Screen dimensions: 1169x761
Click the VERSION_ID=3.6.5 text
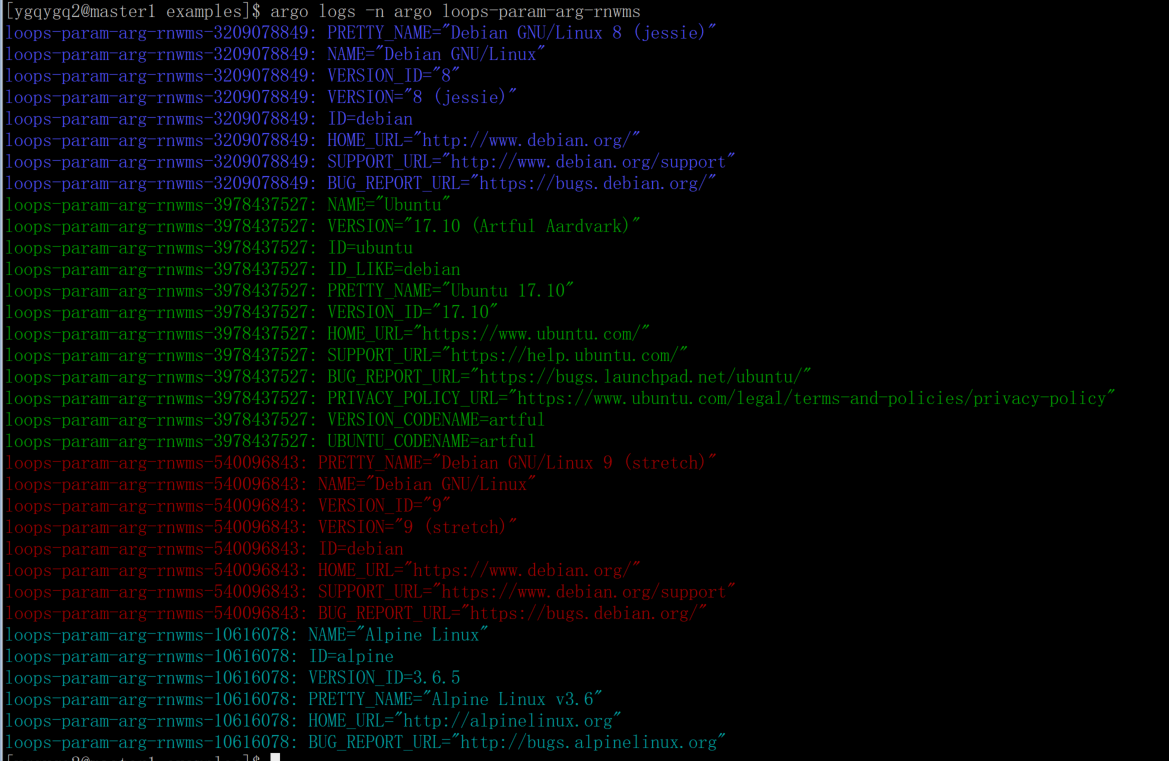[384, 678]
